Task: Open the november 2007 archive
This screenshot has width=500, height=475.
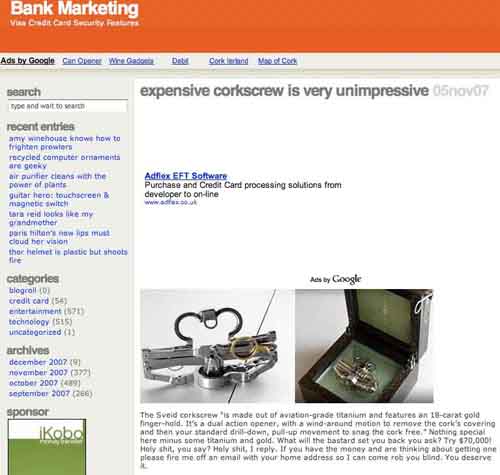Action: pos(38,372)
